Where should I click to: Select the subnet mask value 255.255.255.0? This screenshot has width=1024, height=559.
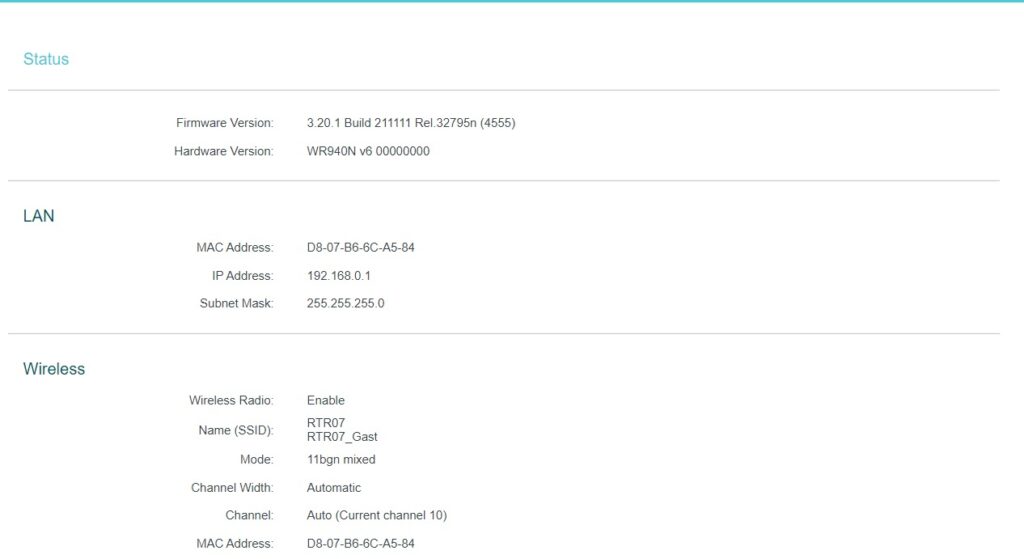point(345,303)
